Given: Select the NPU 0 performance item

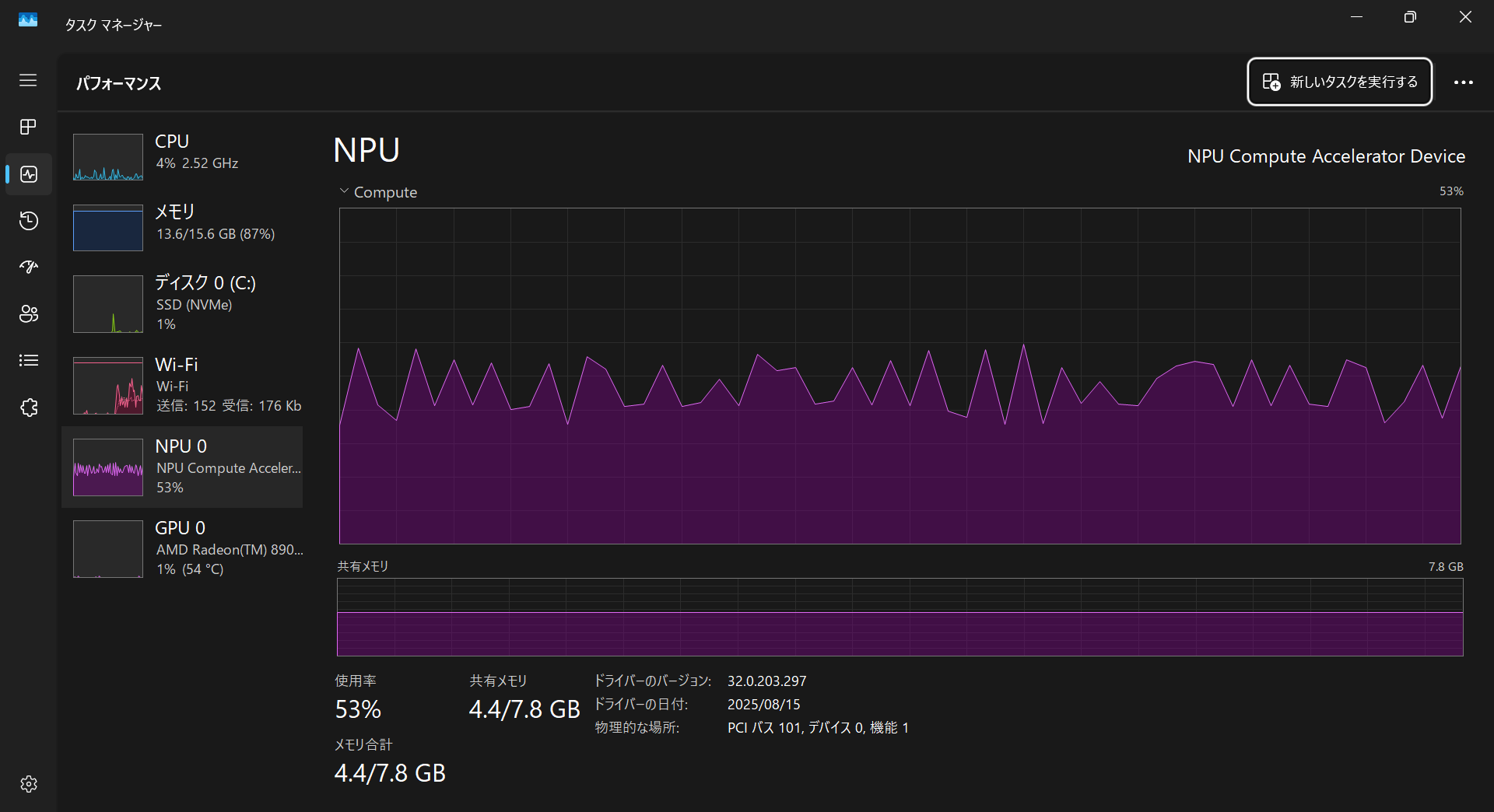Looking at the screenshot, I should coord(182,467).
